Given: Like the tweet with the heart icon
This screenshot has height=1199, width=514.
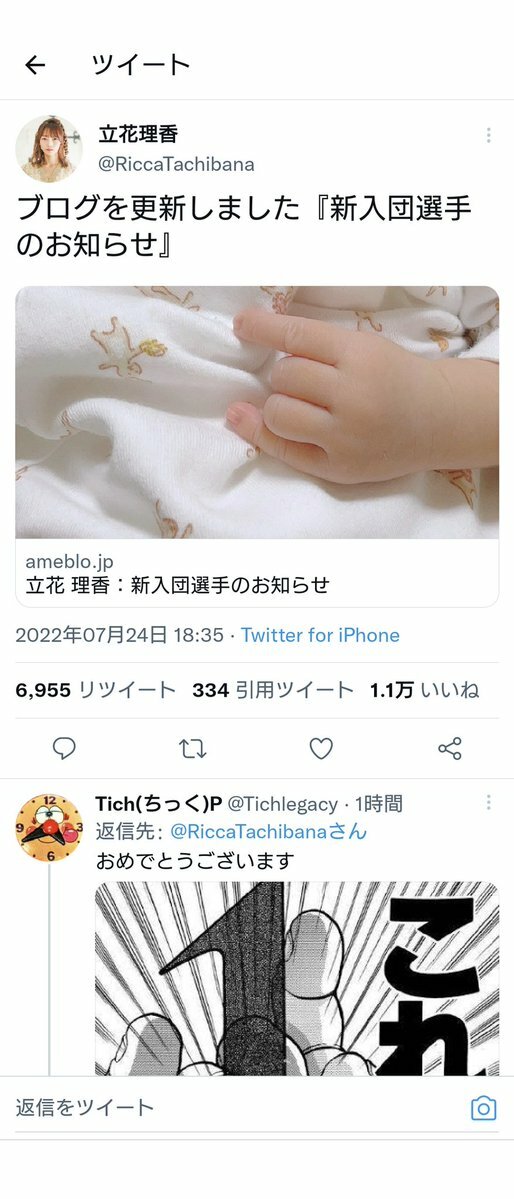Looking at the screenshot, I should [321, 749].
